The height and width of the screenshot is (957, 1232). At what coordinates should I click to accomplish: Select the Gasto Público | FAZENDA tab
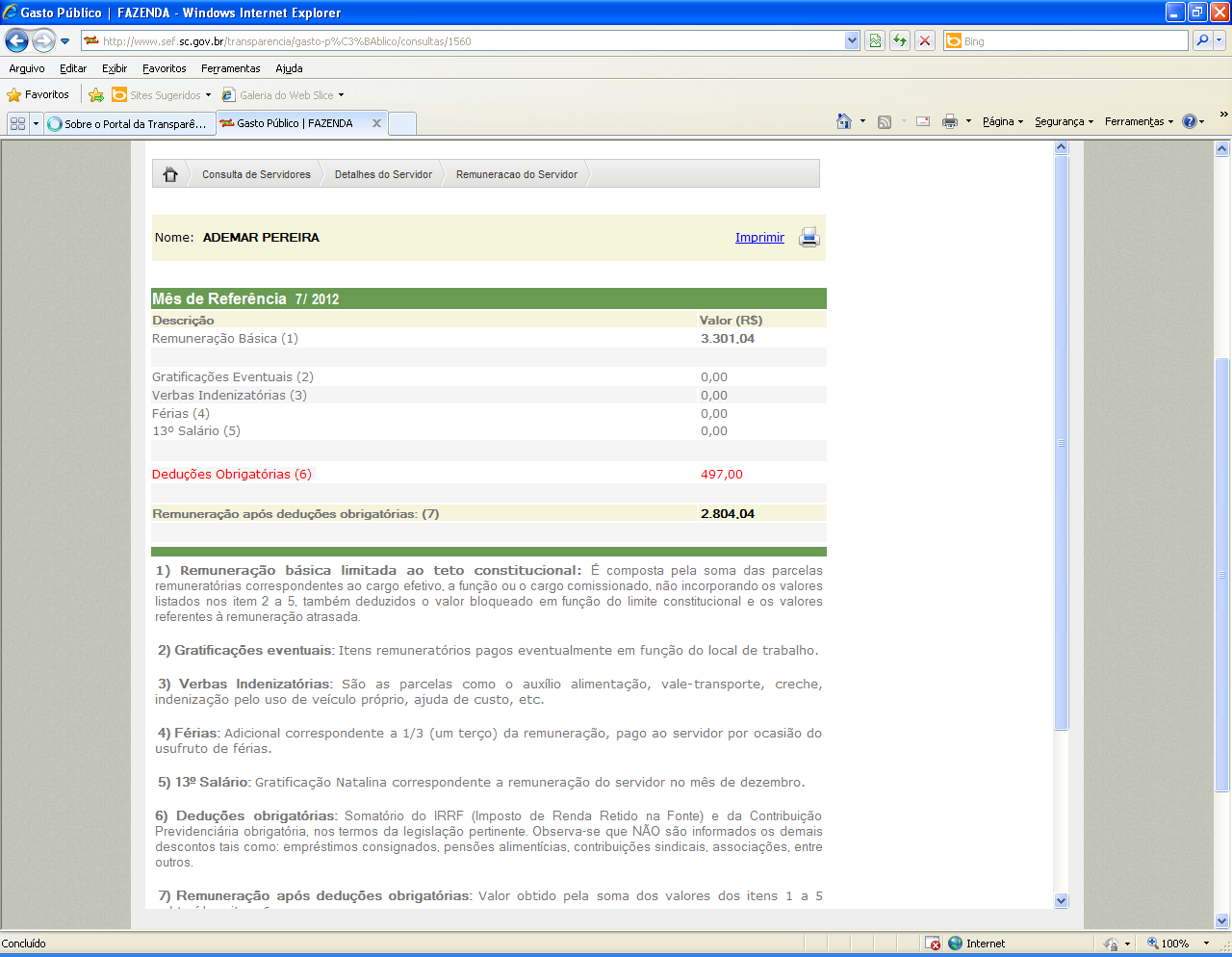(x=294, y=123)
